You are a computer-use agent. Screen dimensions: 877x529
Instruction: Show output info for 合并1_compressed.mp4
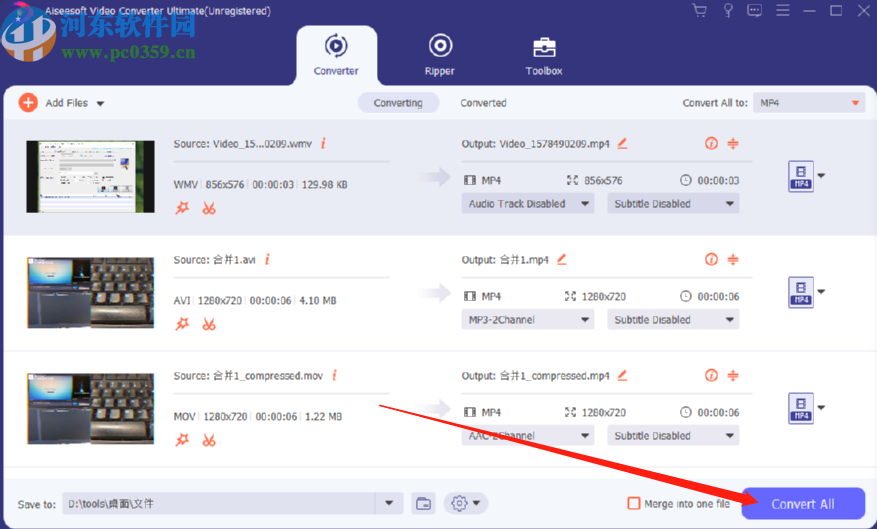point(711,375)
